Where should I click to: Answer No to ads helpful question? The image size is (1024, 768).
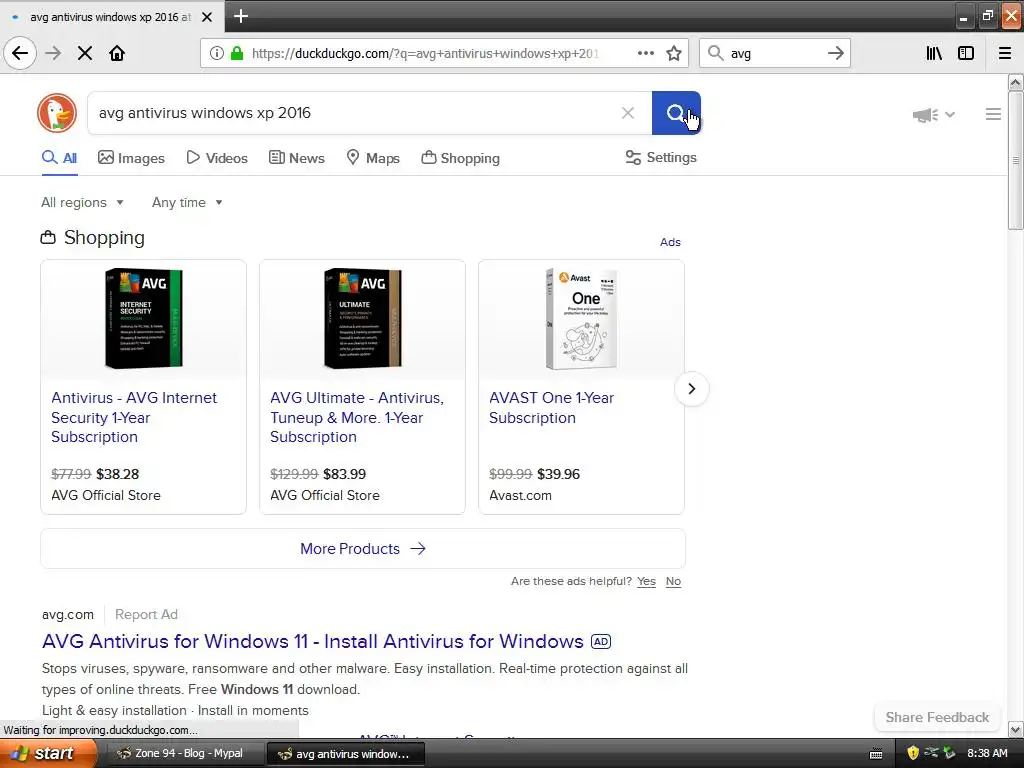(x=673, y=581)
